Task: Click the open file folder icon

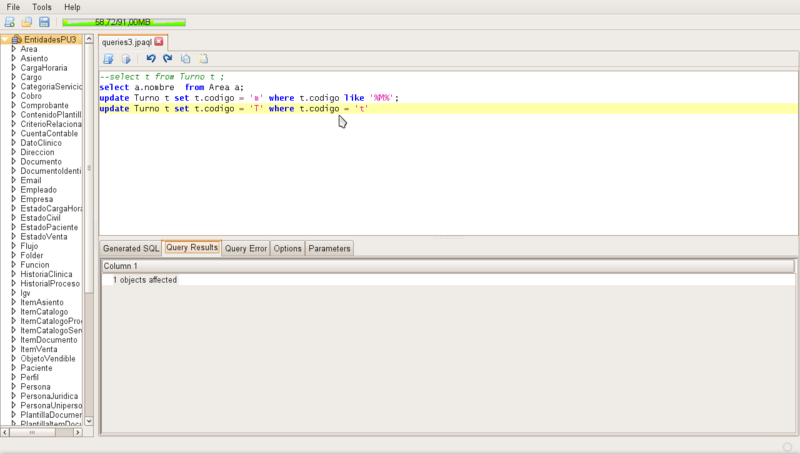Action: (27, 22)
